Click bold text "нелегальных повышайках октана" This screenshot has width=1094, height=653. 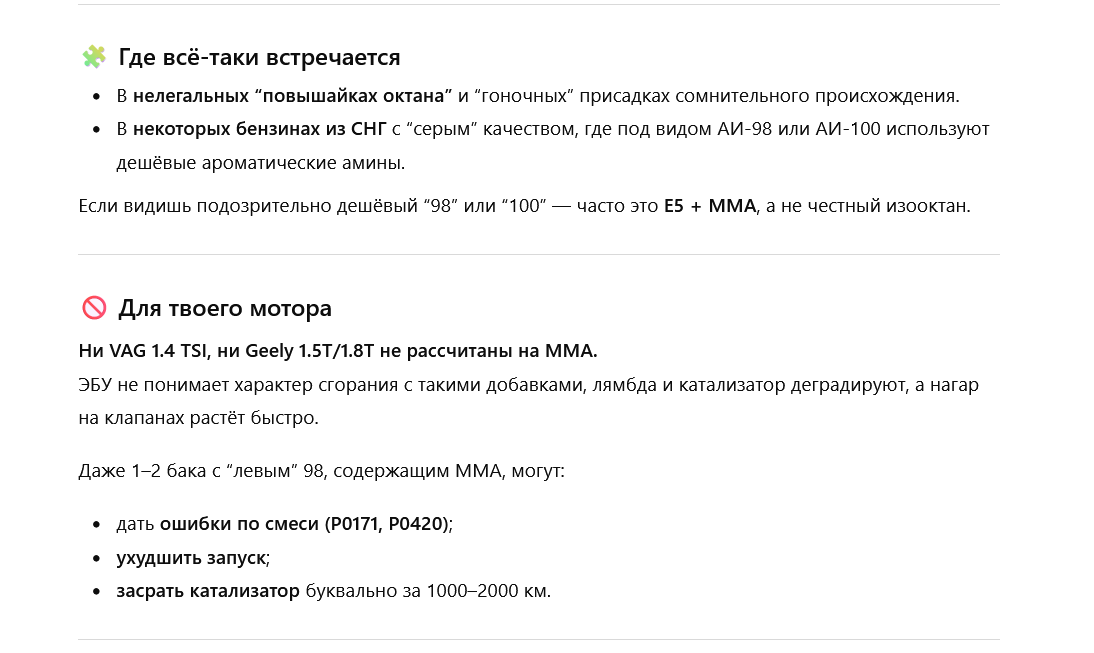292,97
